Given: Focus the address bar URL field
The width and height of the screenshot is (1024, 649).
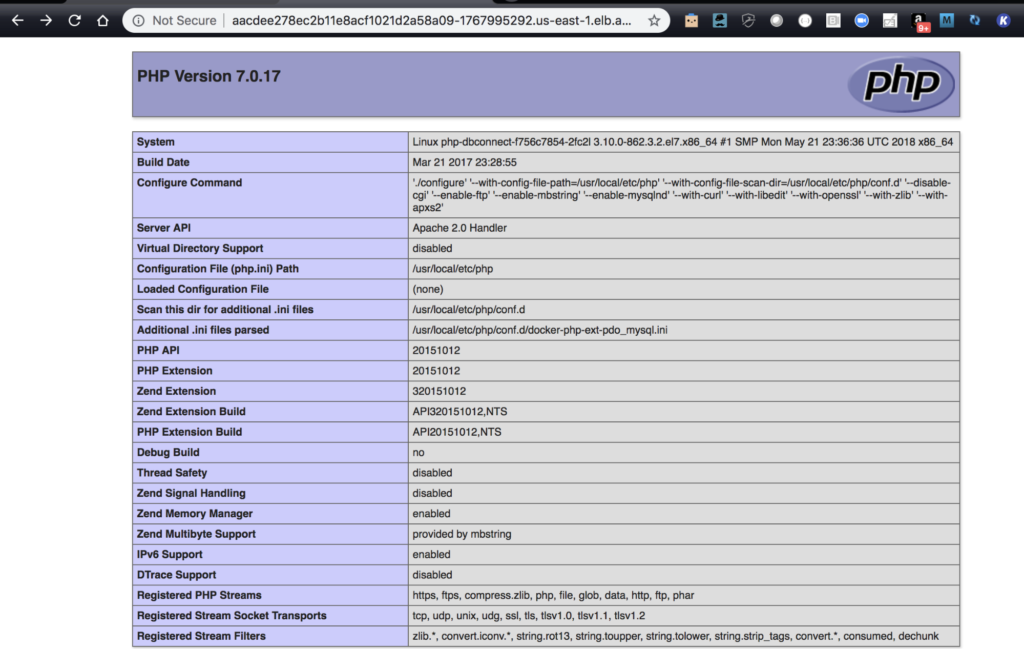Looking at the screenshot, I should tap(430, 20).
